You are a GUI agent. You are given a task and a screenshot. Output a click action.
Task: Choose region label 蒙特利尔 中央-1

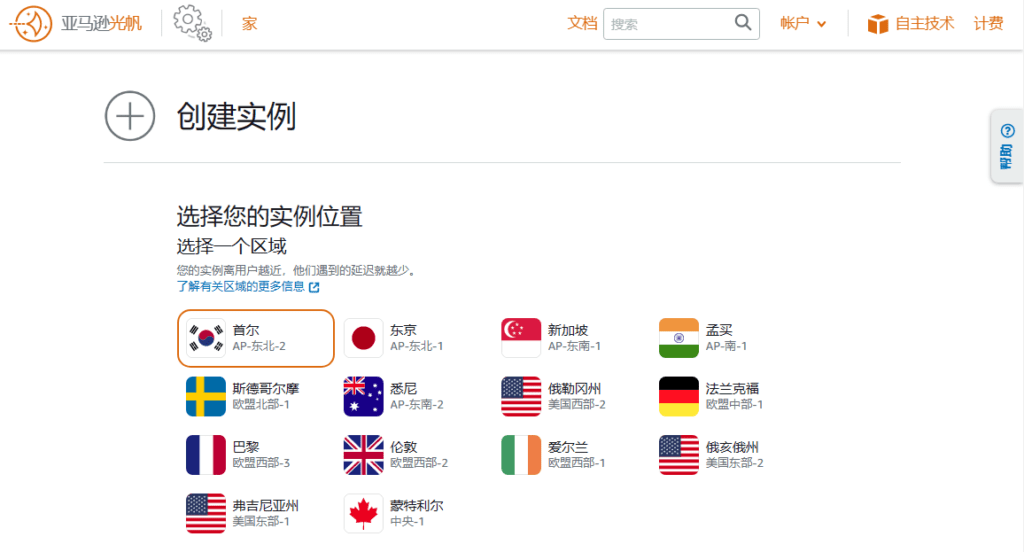click(x=417, y=513)
